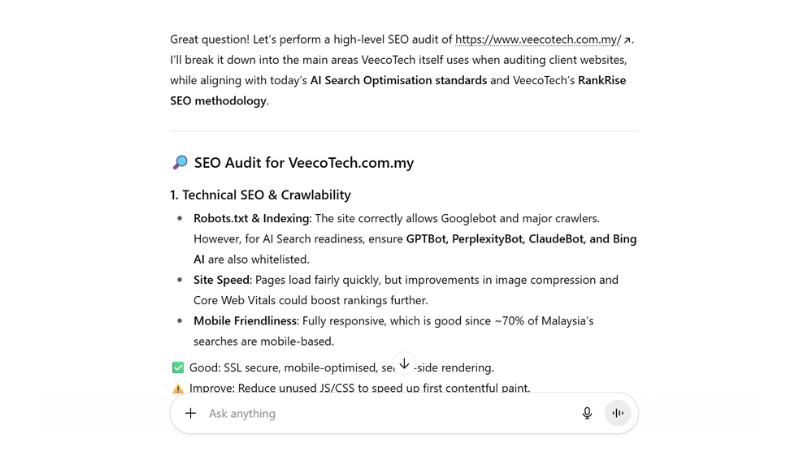This screenshot has height=450, width=800.
Task: Click the microphone dictation icon
Action: pyautogui.click(x=587, y=413)
